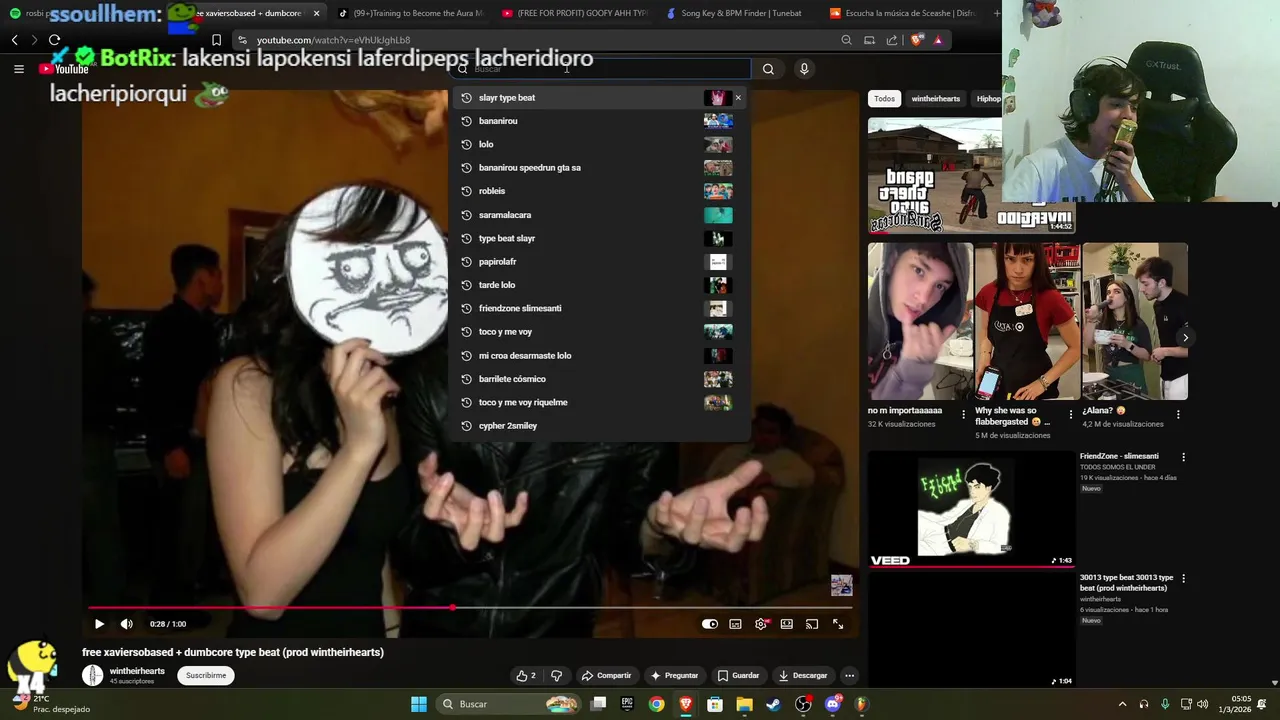
Task: Show next shorts with the right arrow
Action: (1185, 337)
